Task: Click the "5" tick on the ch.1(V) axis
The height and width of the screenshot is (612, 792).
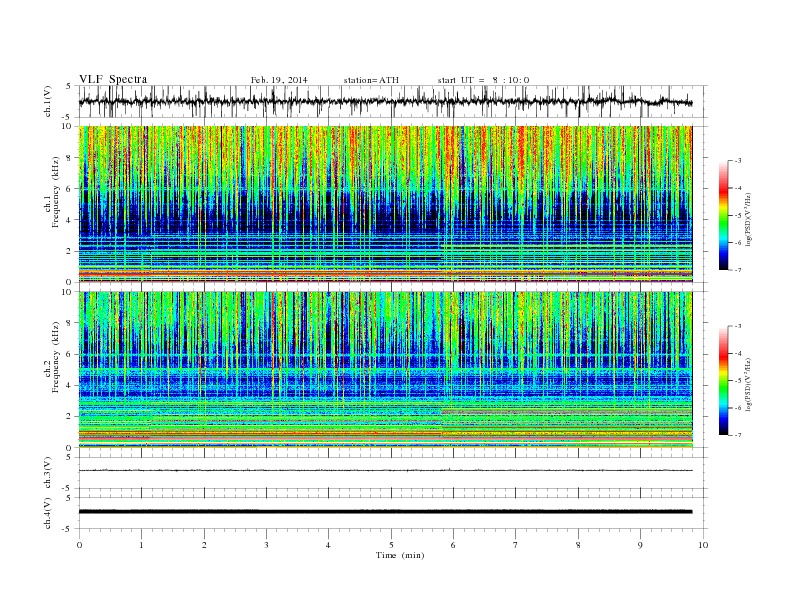Action: tap(69, 86)
